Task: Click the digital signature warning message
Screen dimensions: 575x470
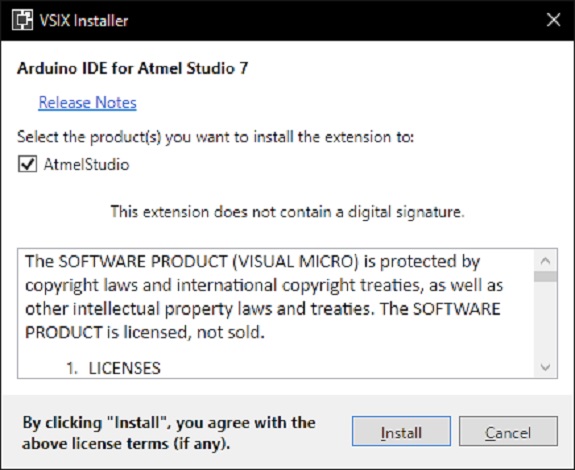Action: point(288,212)
